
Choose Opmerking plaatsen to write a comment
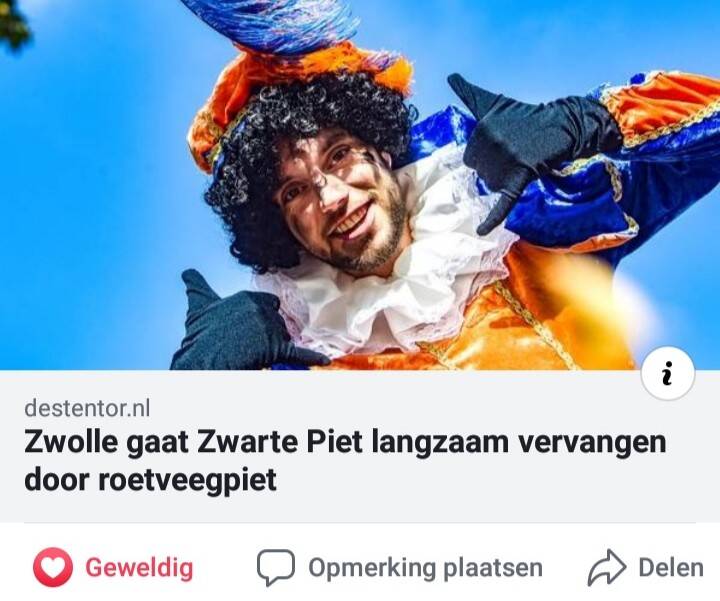tap(425, 568)
